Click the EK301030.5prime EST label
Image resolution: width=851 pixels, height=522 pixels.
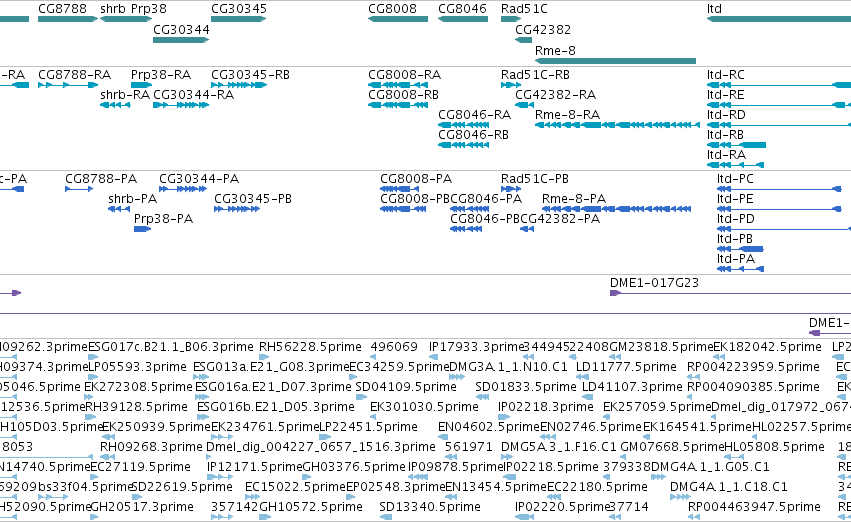[424, 408]
